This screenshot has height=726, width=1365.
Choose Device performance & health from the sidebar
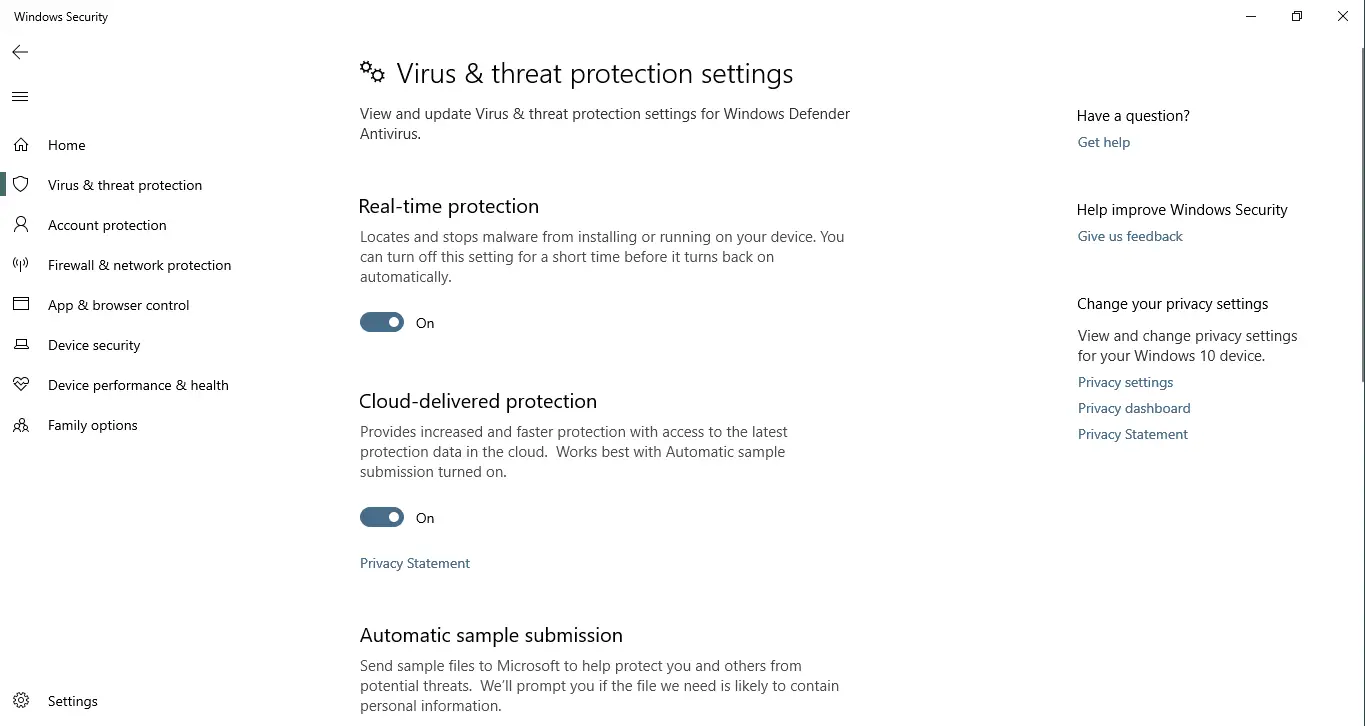coord(138,384)
